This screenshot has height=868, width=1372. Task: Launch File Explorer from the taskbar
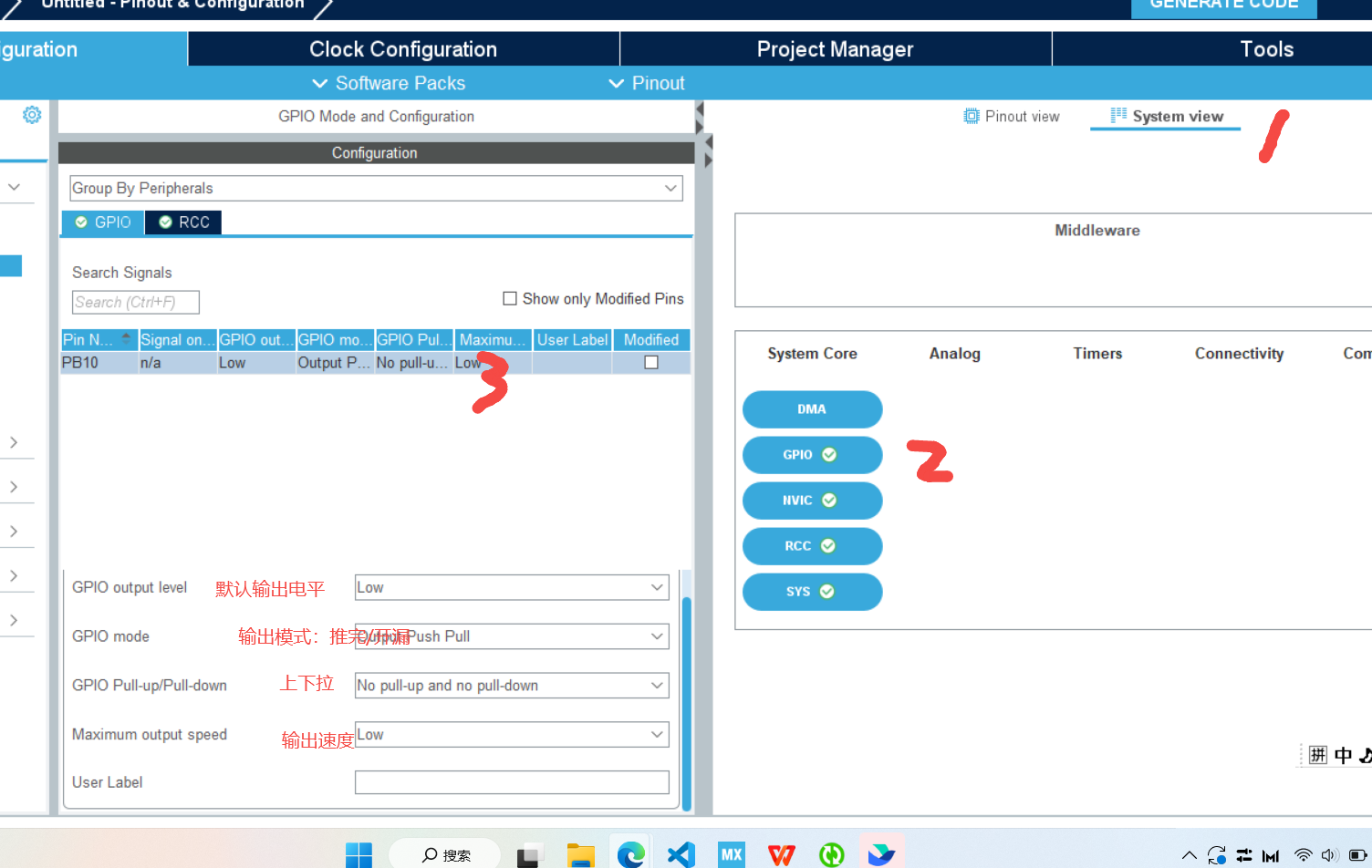pos(580,855)
